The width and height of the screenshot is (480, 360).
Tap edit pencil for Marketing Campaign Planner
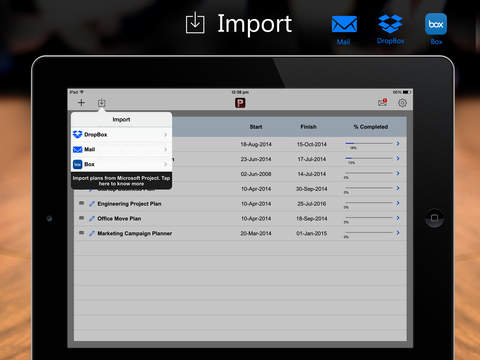(92, 233)
